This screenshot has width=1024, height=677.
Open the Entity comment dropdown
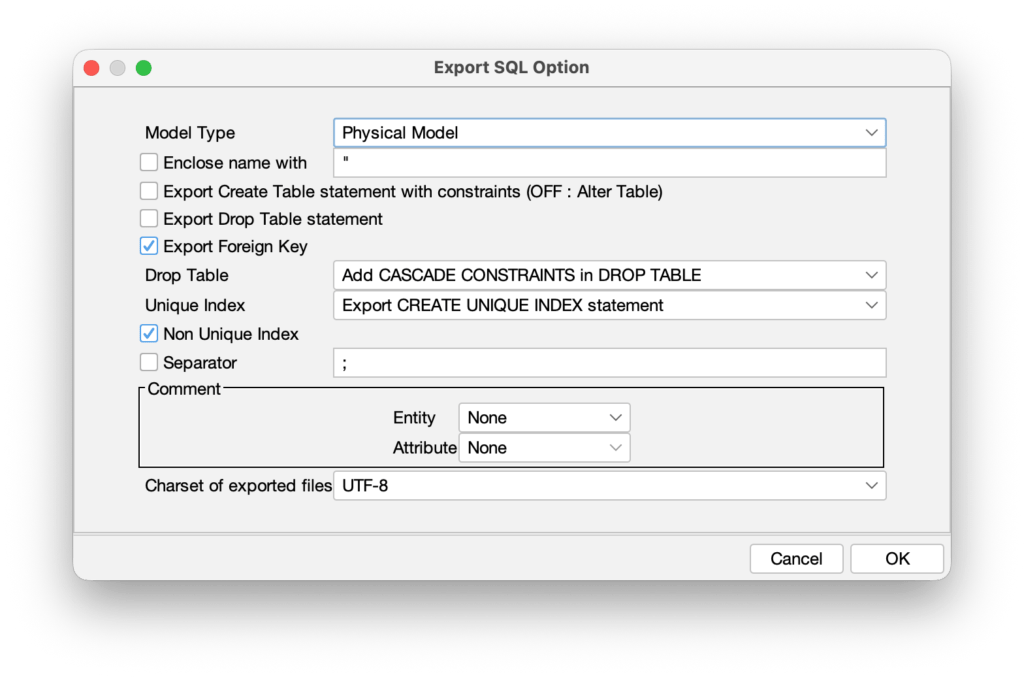point(544,417)
